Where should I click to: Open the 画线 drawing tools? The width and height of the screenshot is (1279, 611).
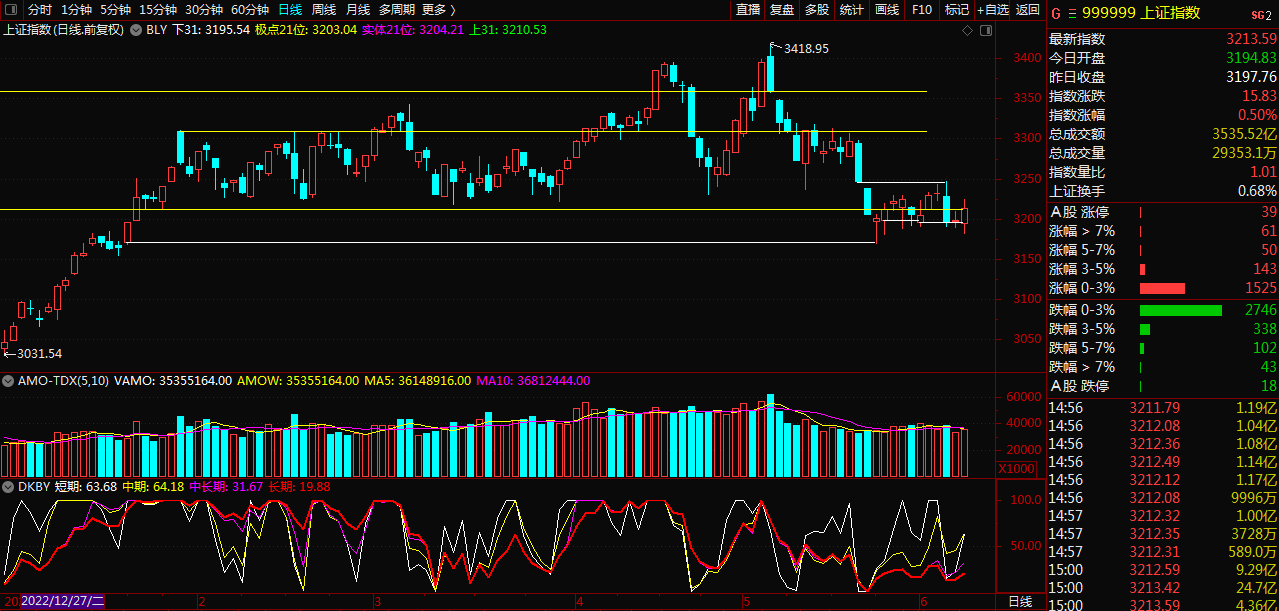(887, 10)
